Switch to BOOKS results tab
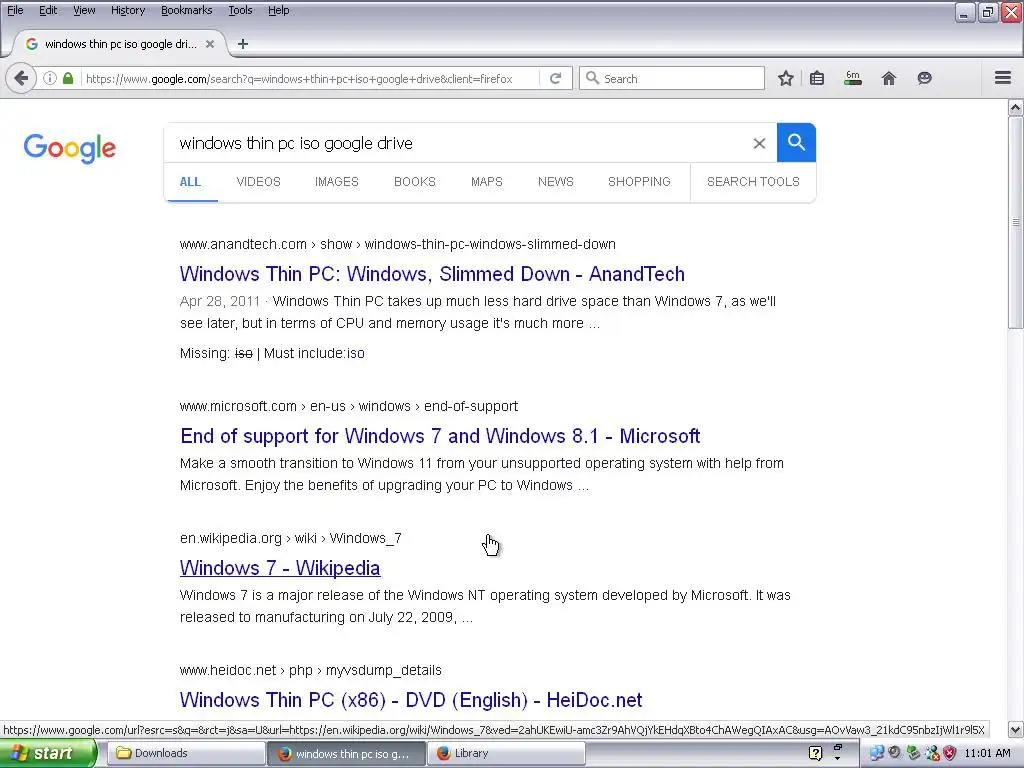Screen dimensions: 1024x768 [x=415, y=182]
